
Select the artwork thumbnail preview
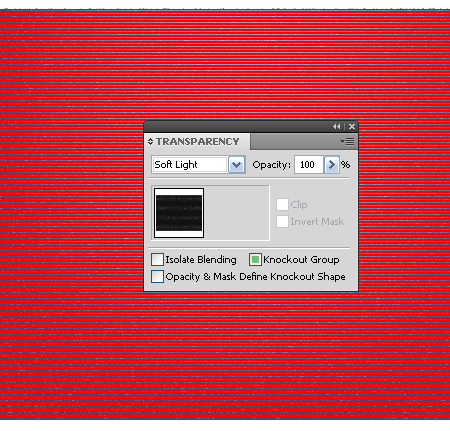(179, 213)
